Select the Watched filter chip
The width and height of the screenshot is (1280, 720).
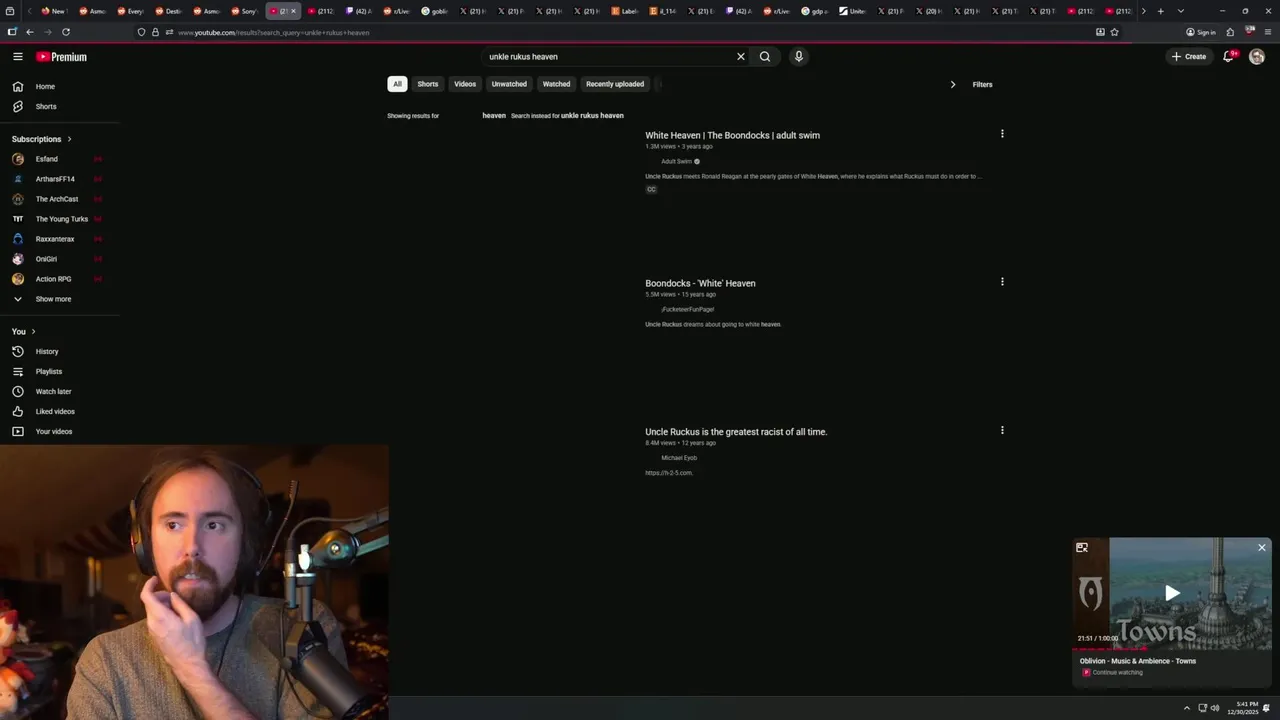(556, 84)
